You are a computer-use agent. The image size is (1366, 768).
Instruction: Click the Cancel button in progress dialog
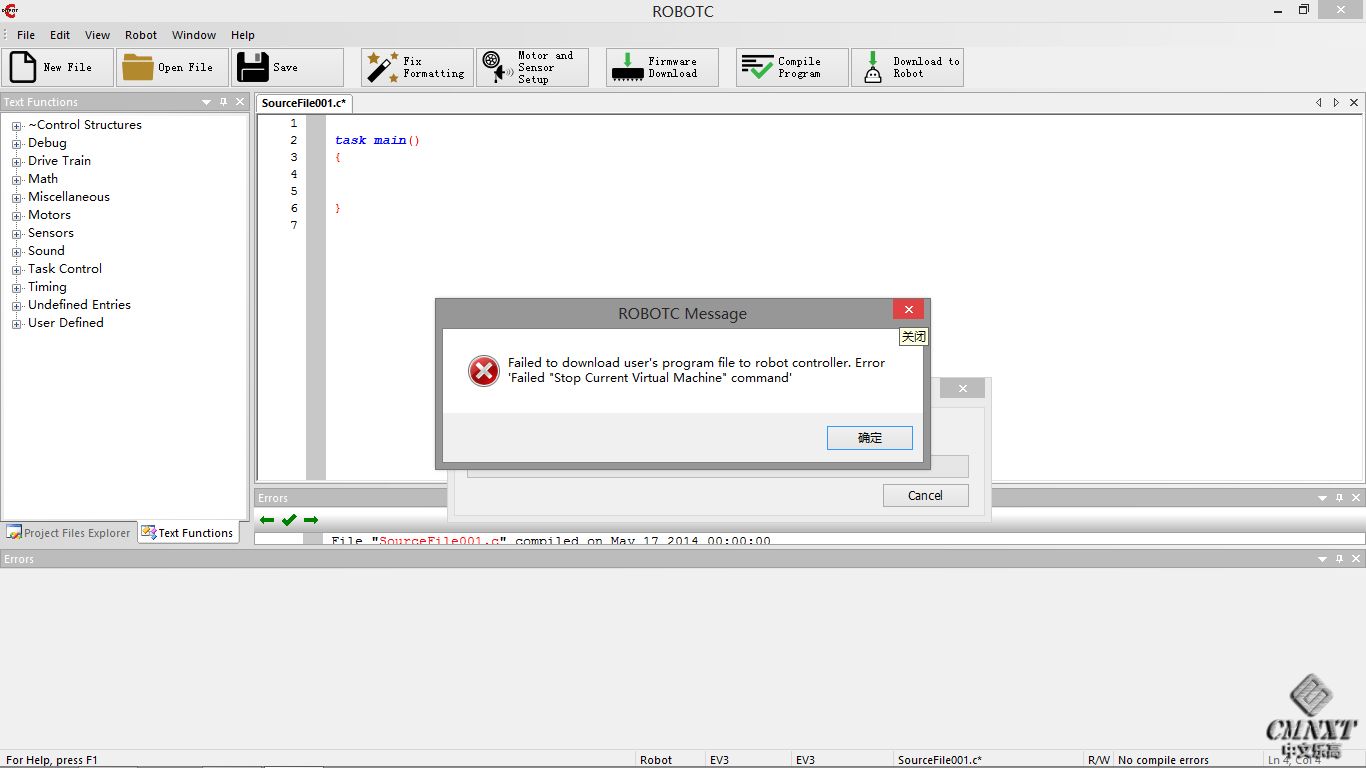925,495
